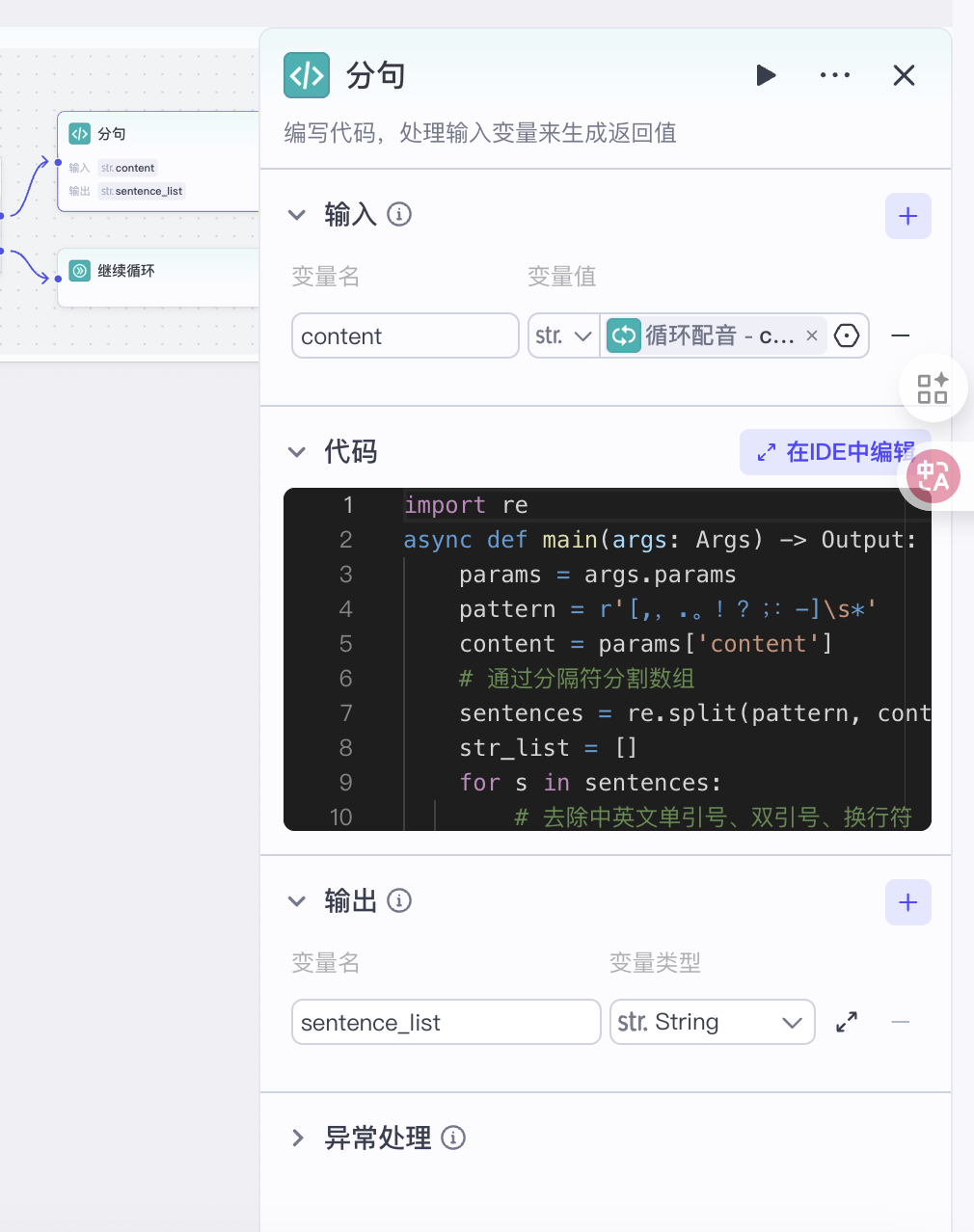The image size is (974, 1232).
Task: Click the str.content tag in 分句 node
Action: pyautogui.click(x=127, y=168)
